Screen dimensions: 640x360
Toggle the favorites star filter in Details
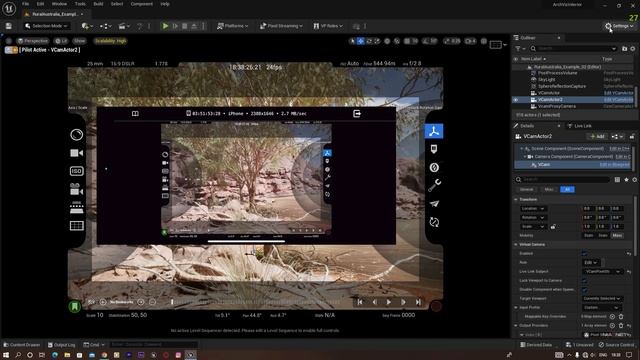(626, 180)
